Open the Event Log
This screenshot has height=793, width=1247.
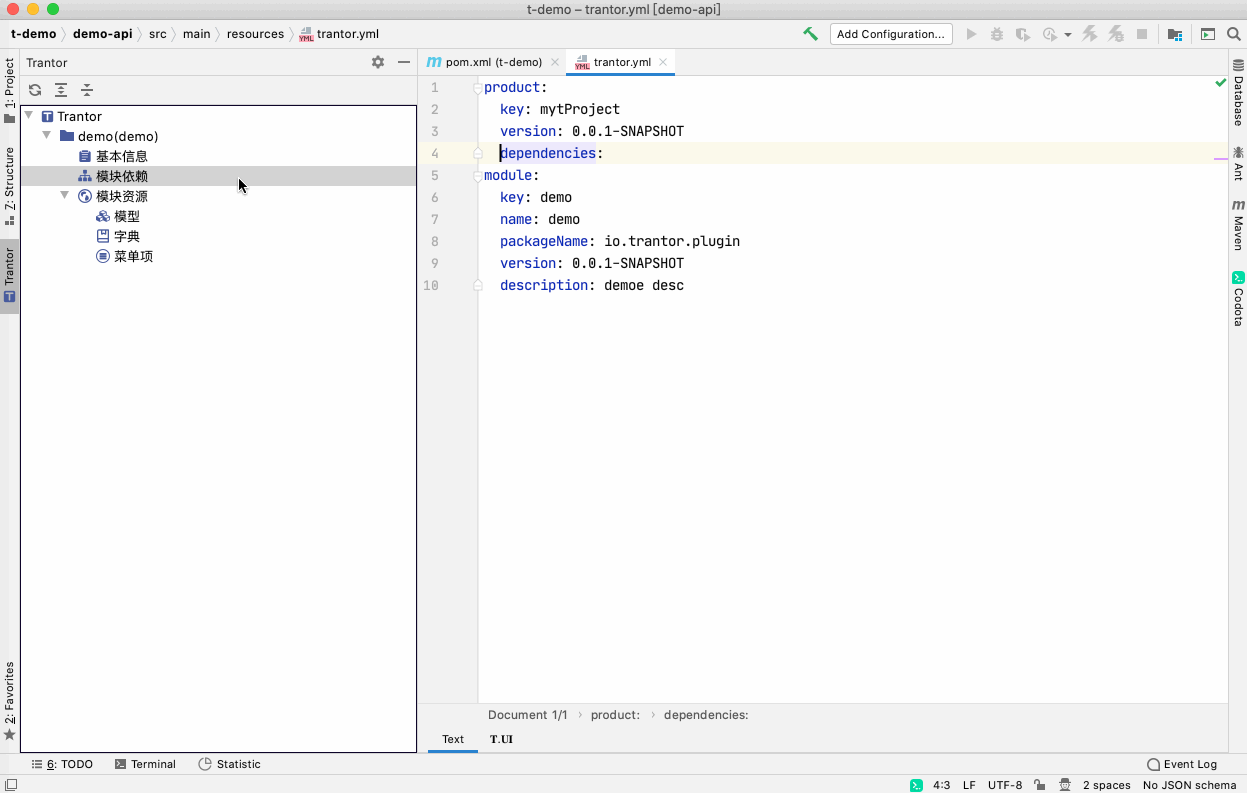[1182, 764]
